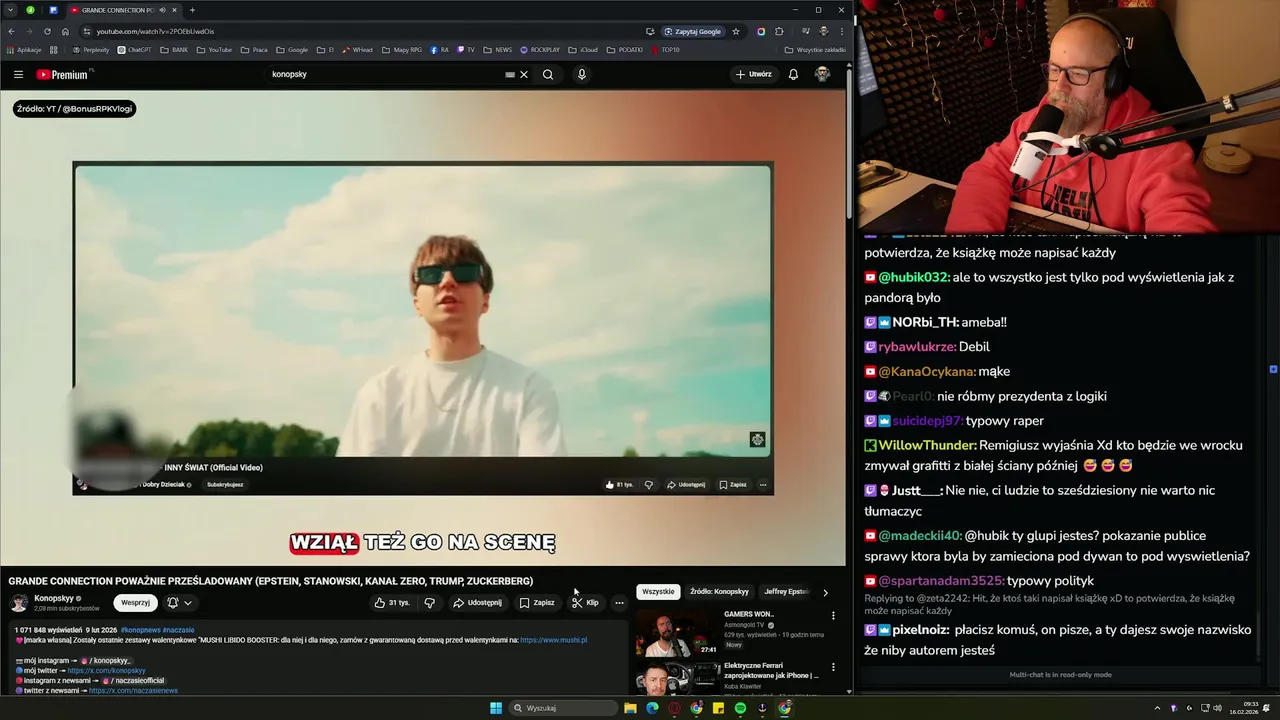Open the YouTube account avatar menu
The height and width of the screenshot is (720, 1280).
(x=822, y=74)
